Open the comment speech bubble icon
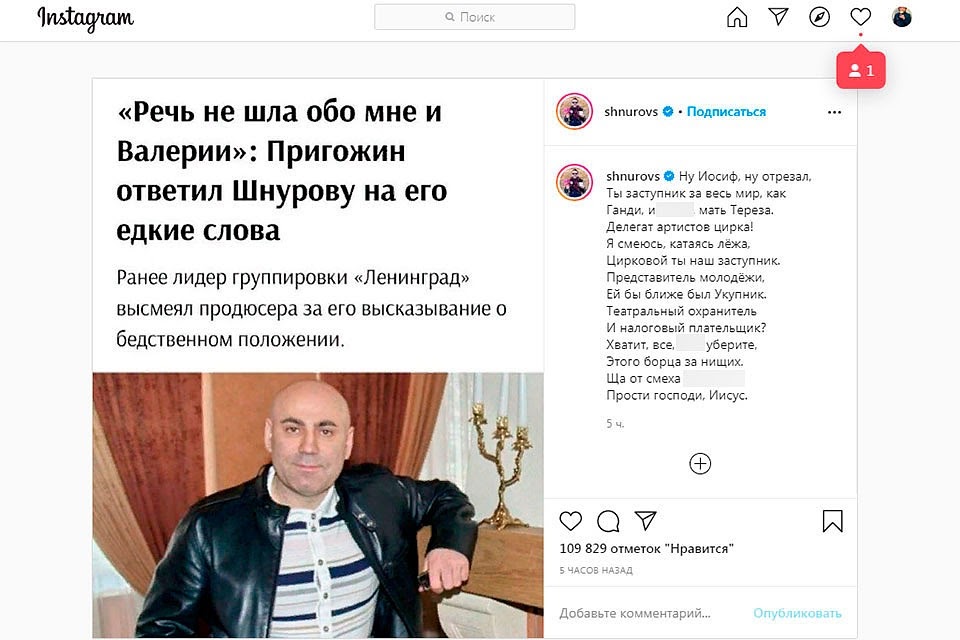This screenshot has width=960, height=640. (x=608, y=521)
